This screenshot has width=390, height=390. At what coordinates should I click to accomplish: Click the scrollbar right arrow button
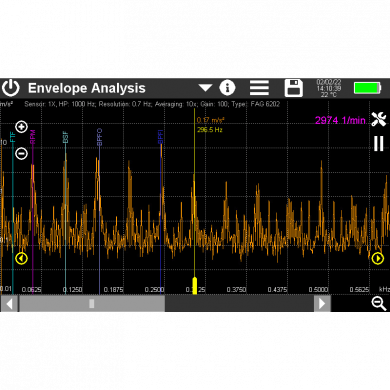[322, 304]
